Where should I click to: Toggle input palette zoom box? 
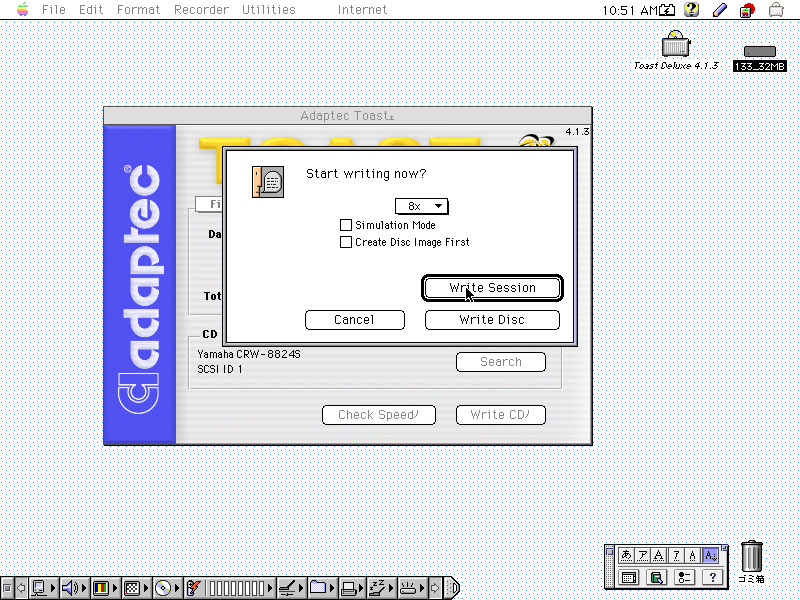click(x=724, y=547)
